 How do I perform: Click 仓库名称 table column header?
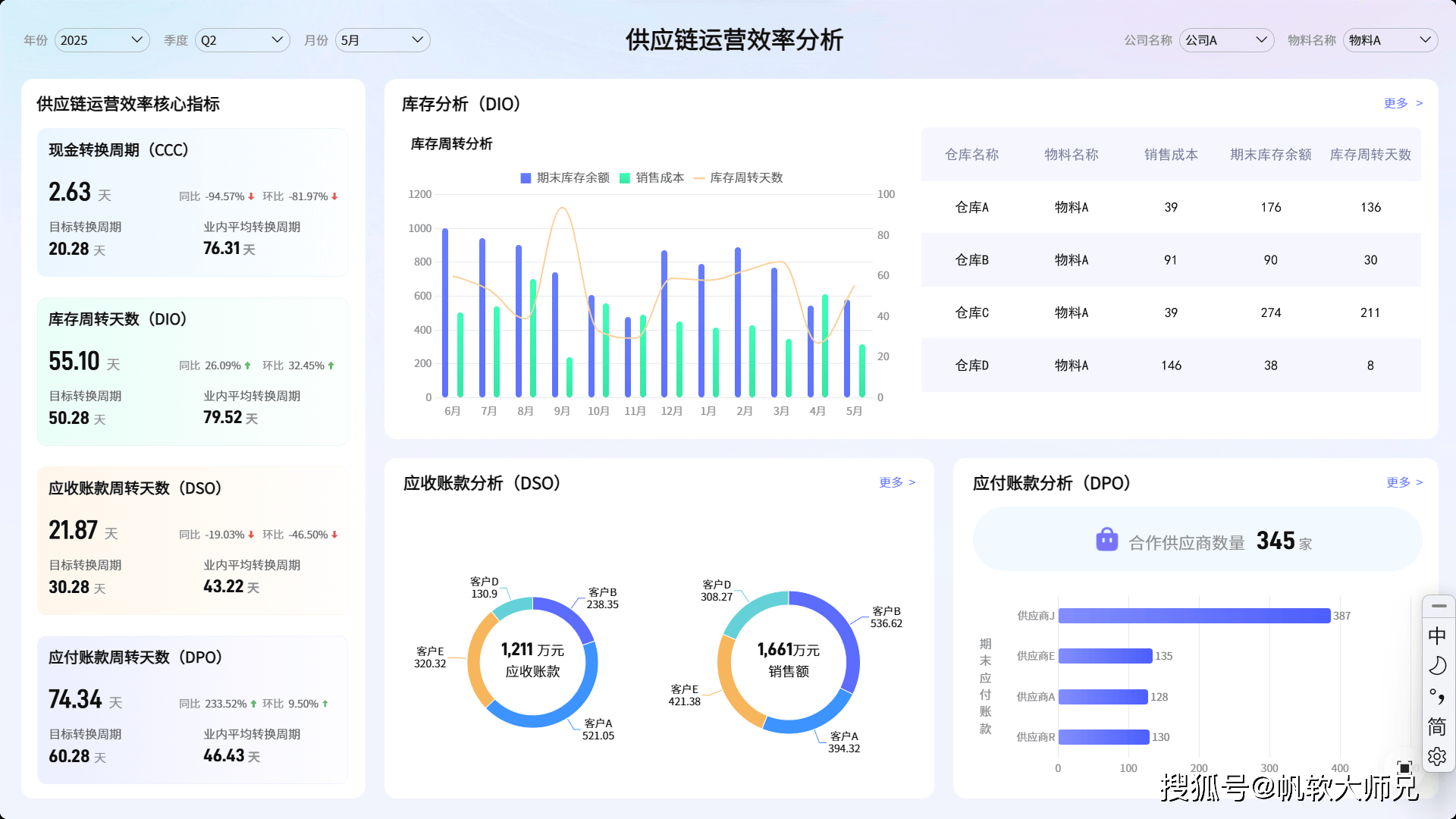tap(971, 155)
